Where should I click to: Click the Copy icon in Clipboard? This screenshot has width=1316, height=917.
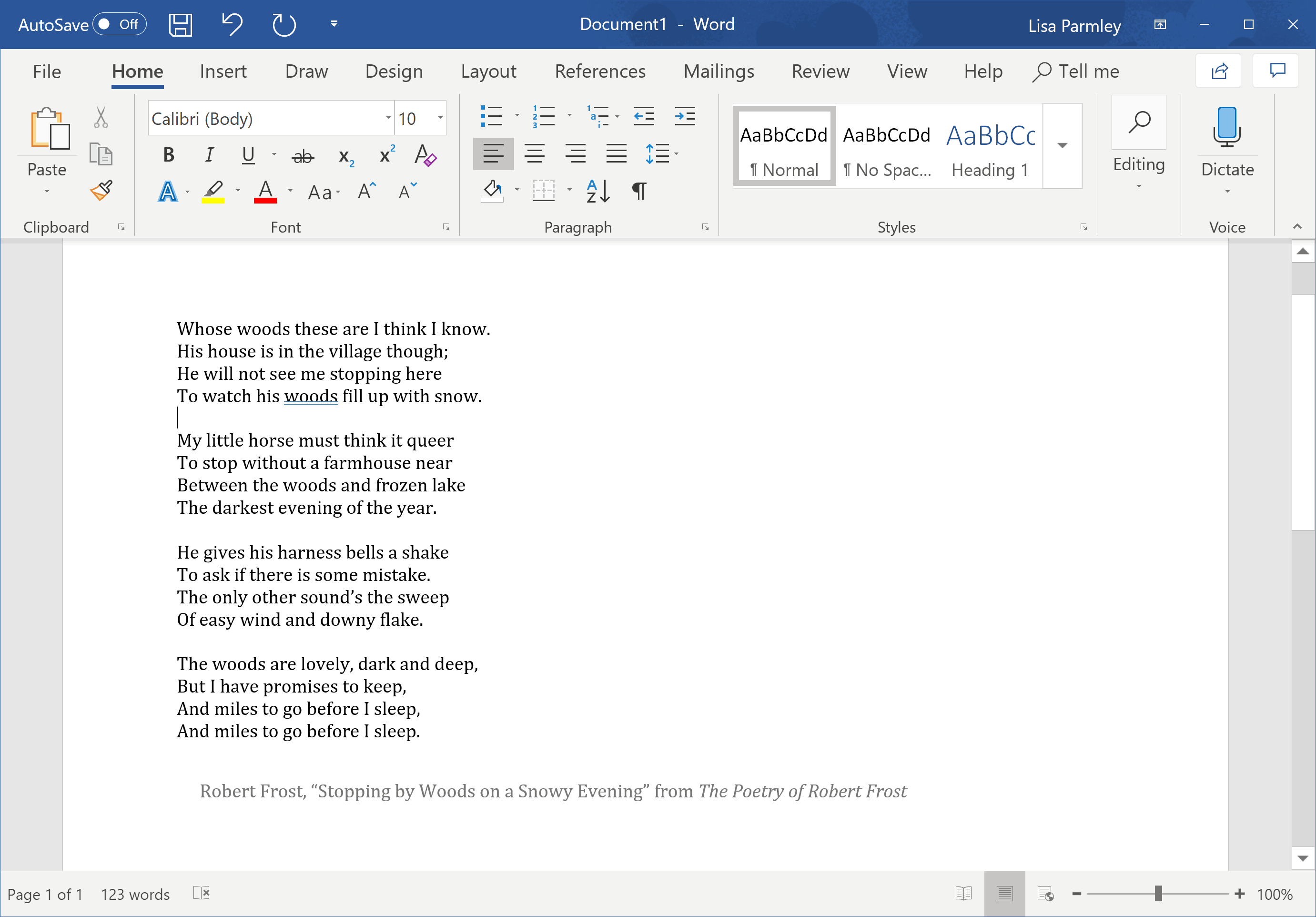coord(101,153)
